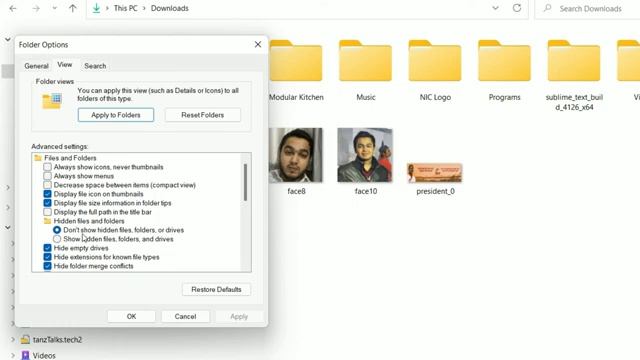Close the Folder Options dialog

click(258, 44)
